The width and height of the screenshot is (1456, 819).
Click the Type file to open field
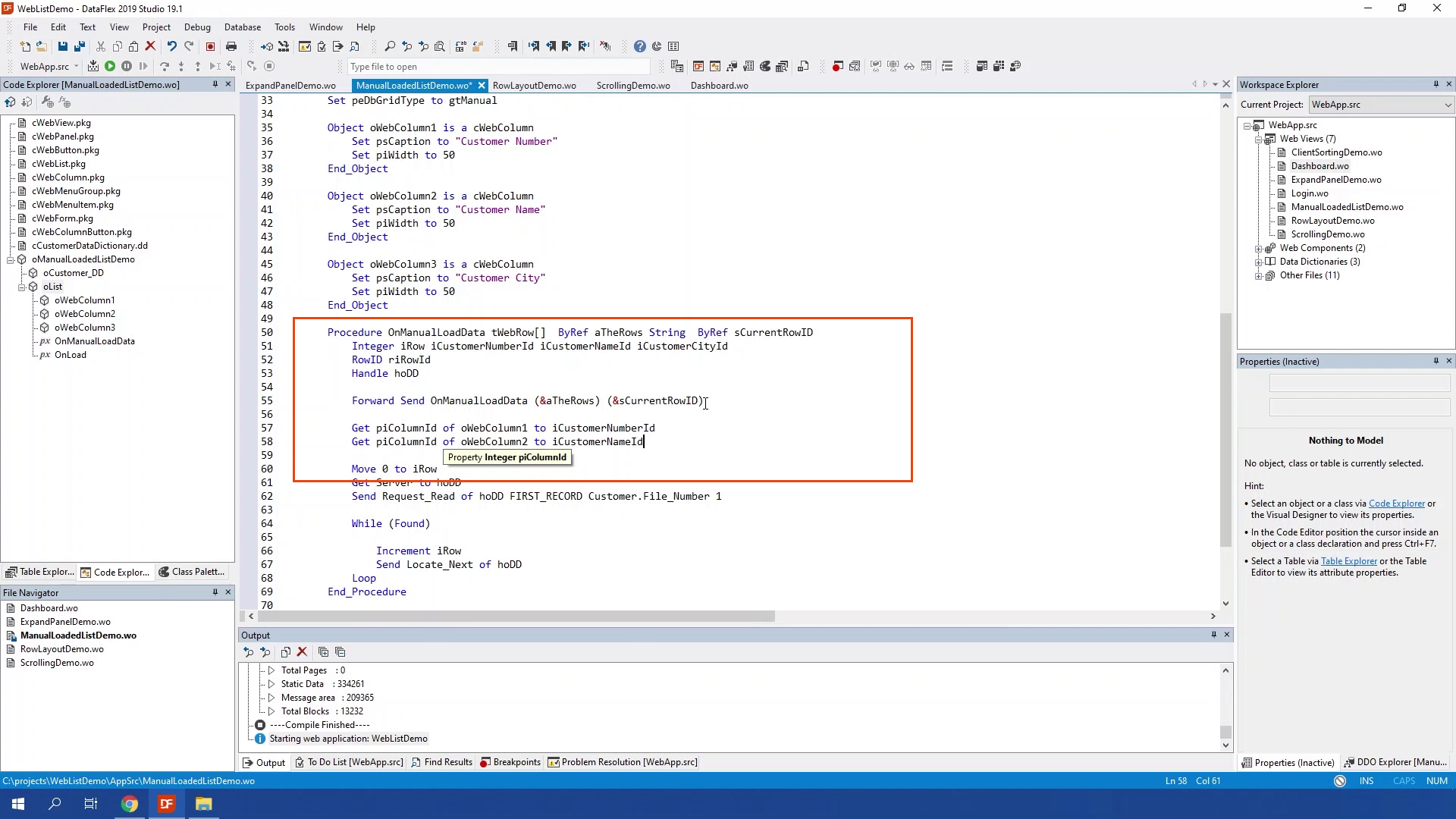click(497, 67)
